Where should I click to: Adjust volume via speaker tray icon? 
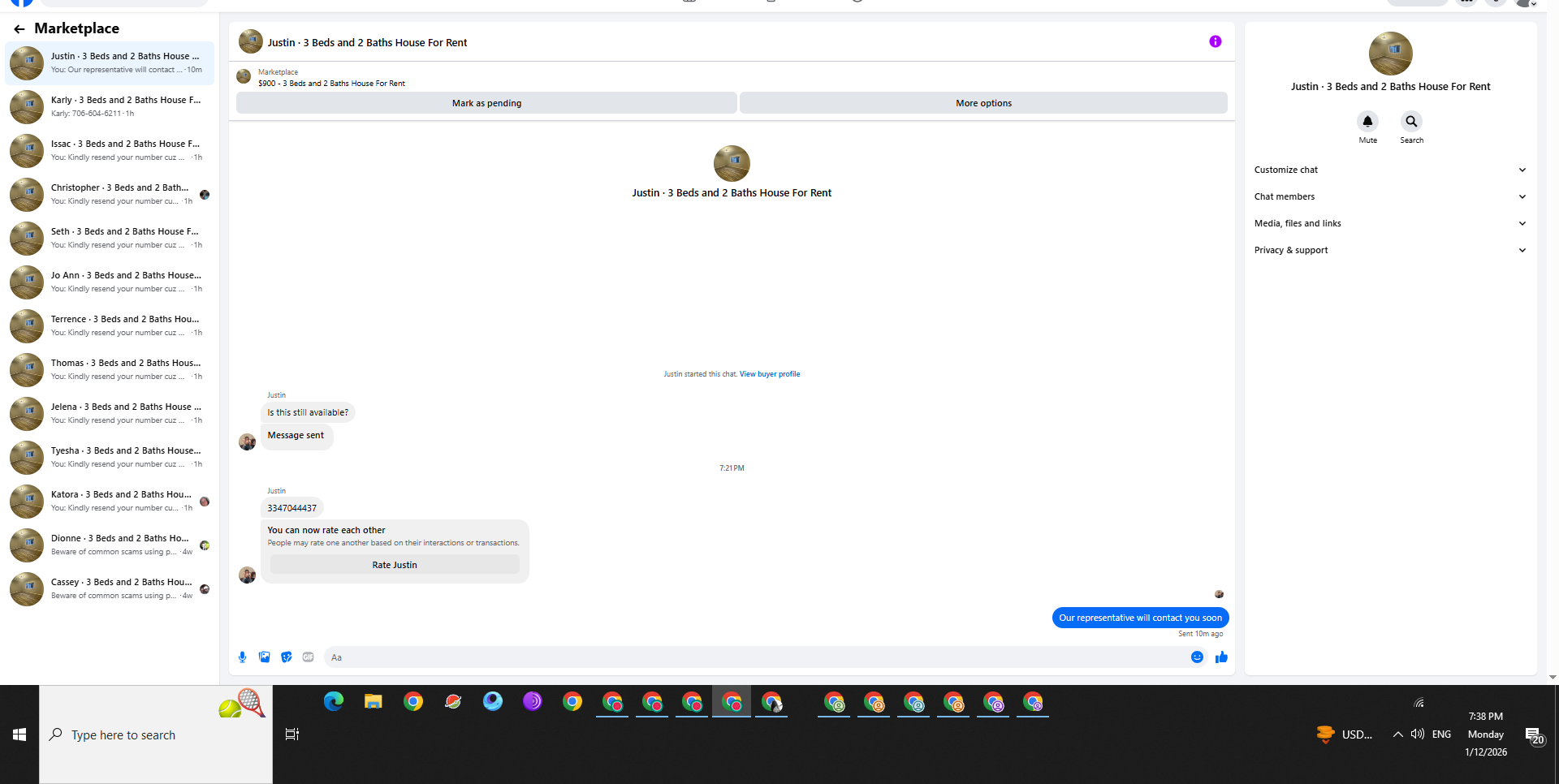(x=1418, y=734)
